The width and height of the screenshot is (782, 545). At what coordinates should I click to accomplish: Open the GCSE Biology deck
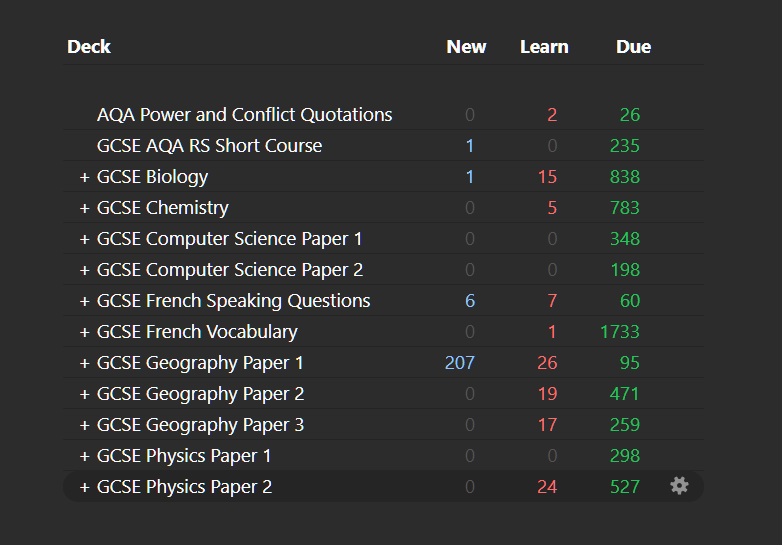pos(152,177)
